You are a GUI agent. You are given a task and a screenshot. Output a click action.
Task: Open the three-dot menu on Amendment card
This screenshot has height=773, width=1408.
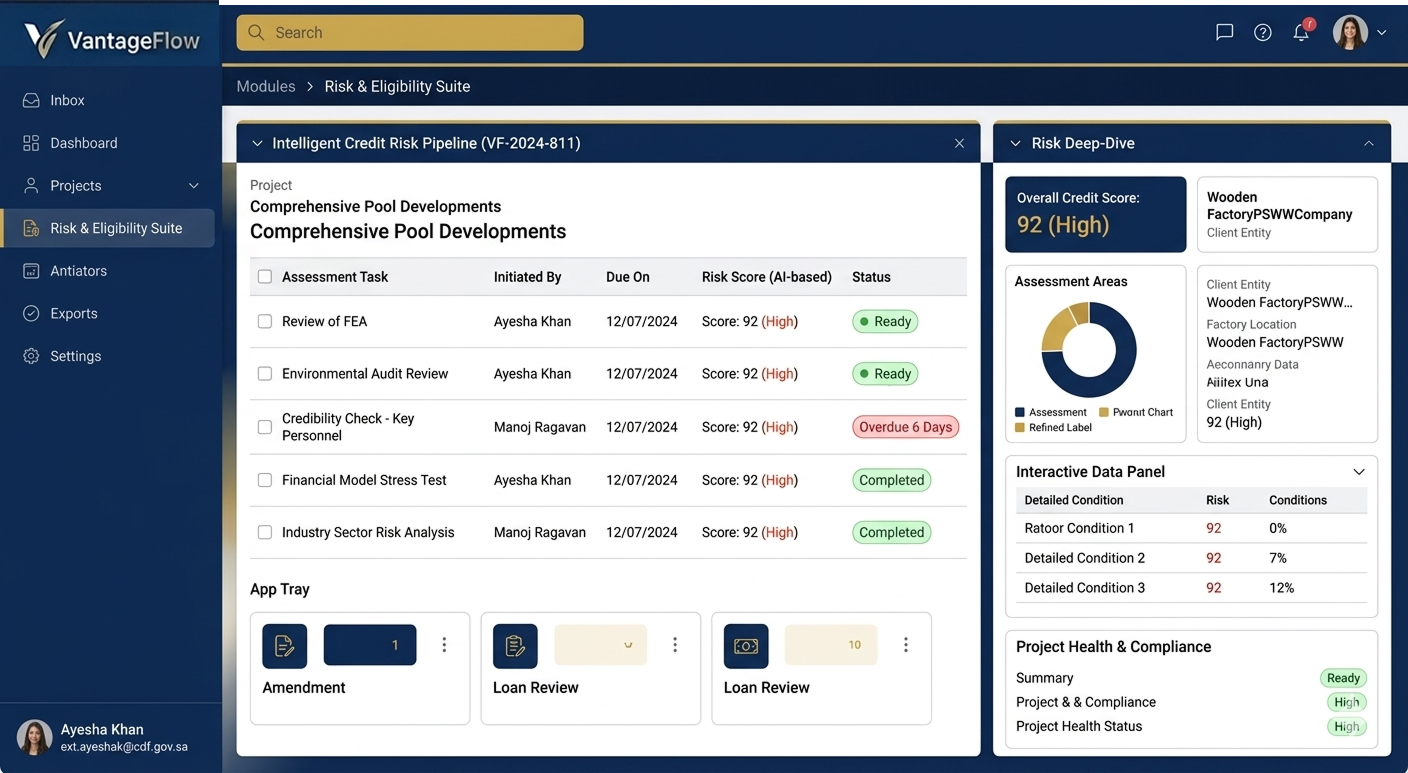coord(444,646)
